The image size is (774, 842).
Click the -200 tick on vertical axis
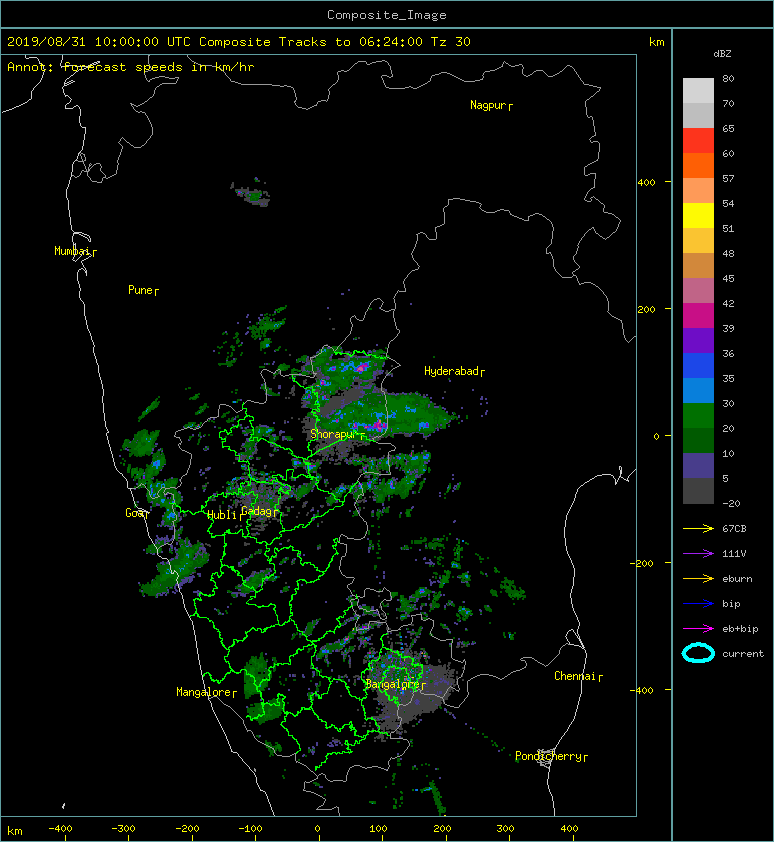643,563
